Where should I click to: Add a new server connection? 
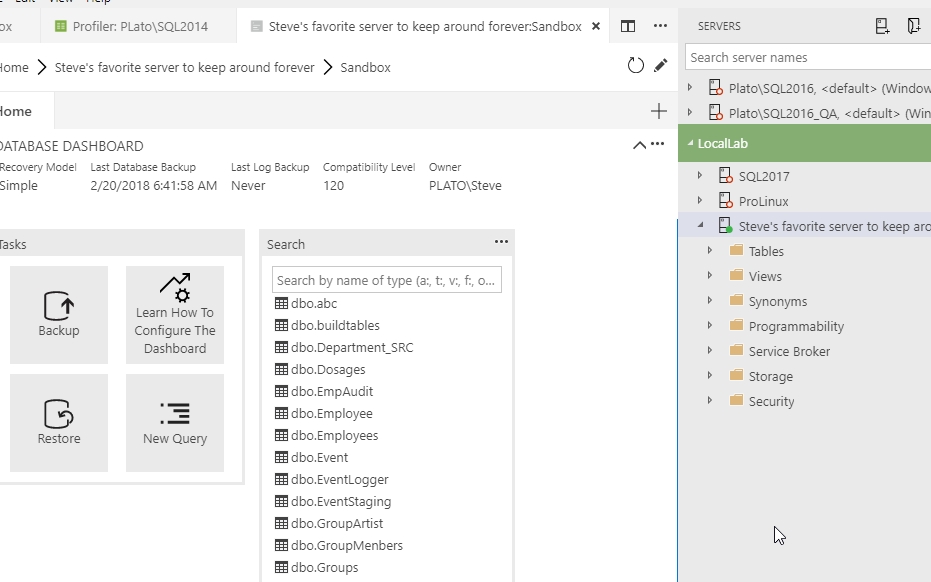pyautogui.click(x=882, y=26)
